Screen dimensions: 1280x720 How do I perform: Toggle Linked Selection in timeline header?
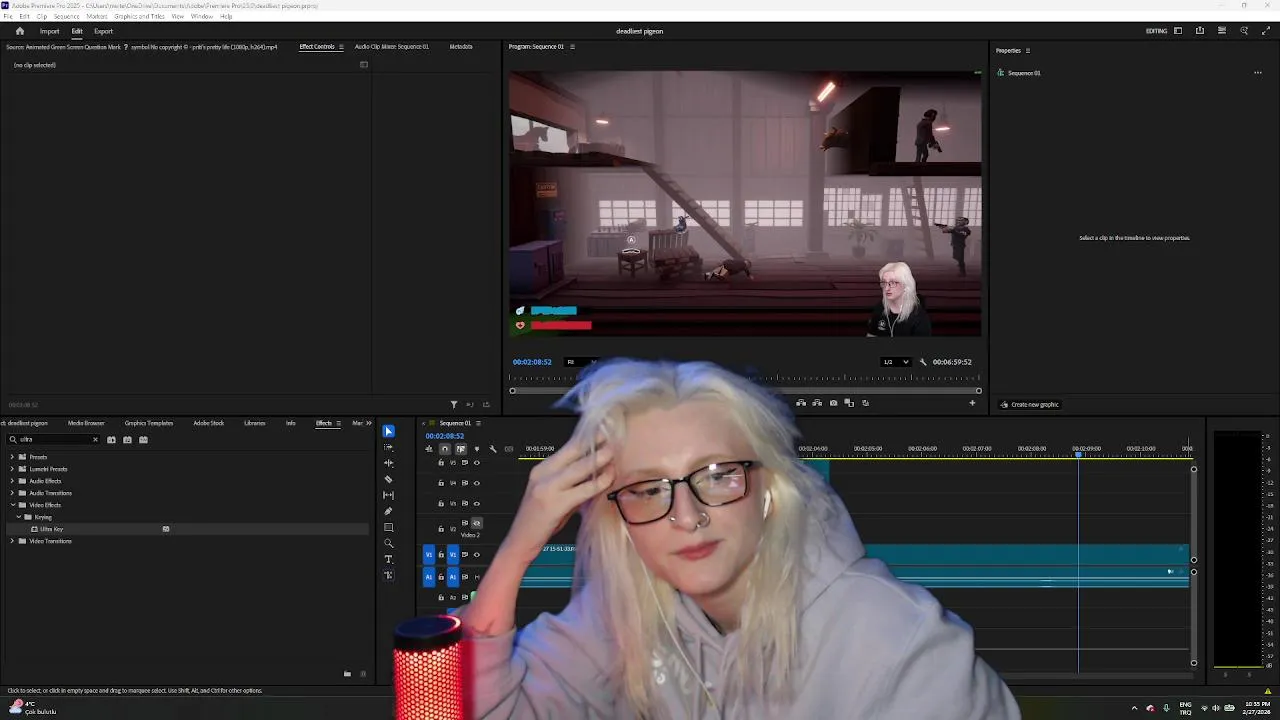[460, 449]
